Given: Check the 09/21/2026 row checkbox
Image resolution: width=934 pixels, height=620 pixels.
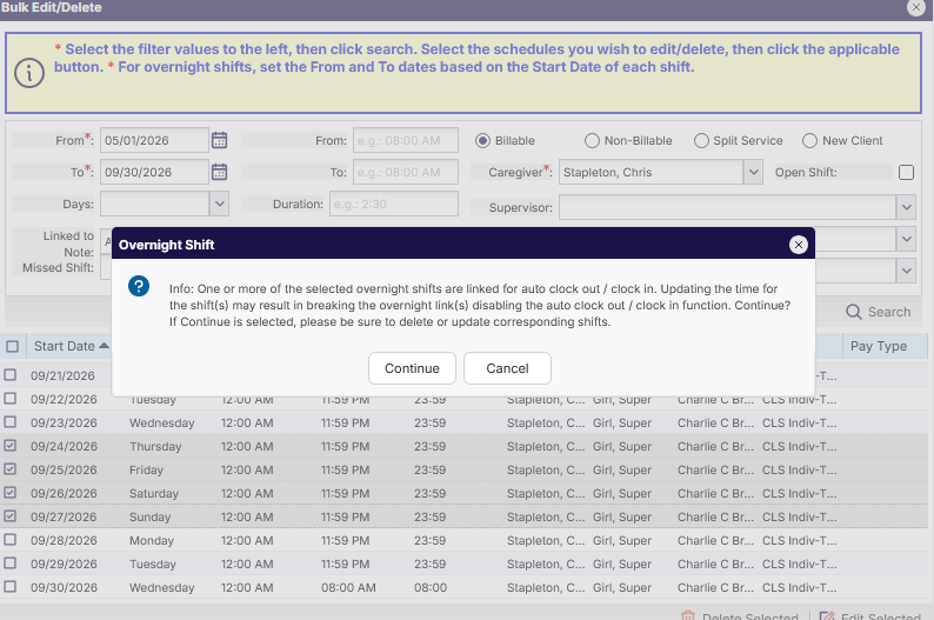Looking at the screenshot, I should click(x=10, y=375).
